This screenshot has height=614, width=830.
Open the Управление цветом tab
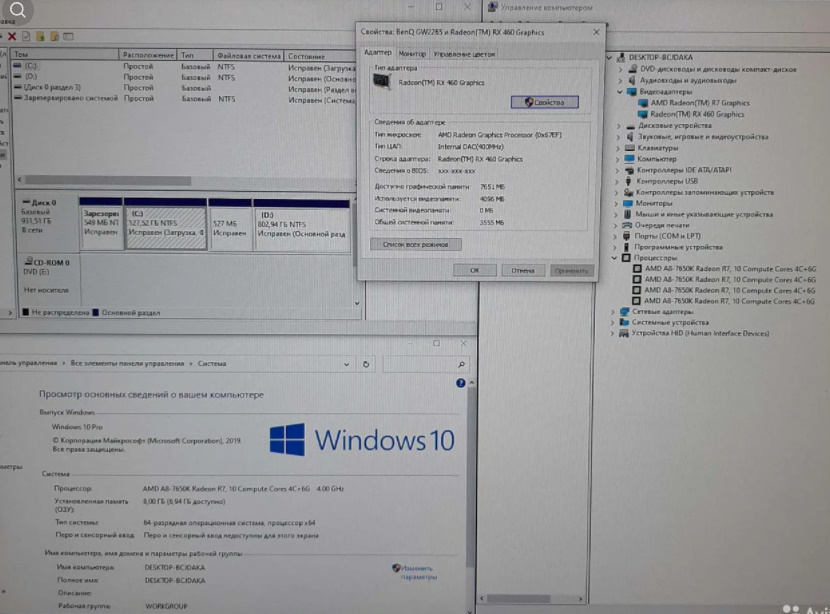point(464,54)
